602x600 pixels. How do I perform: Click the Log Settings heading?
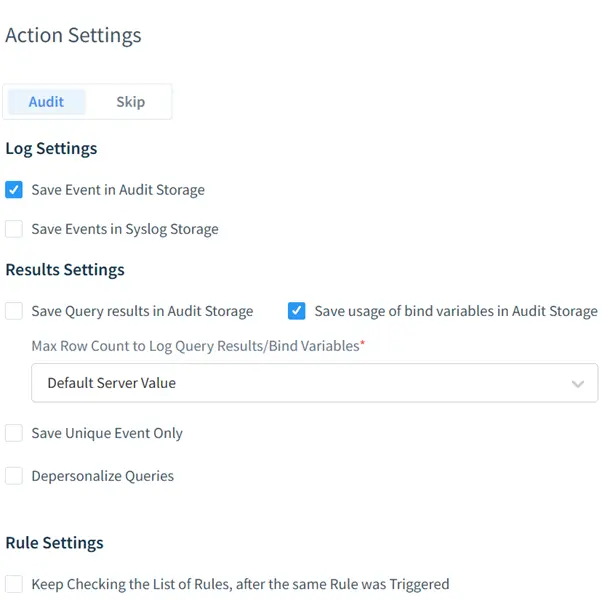(51, 149)
